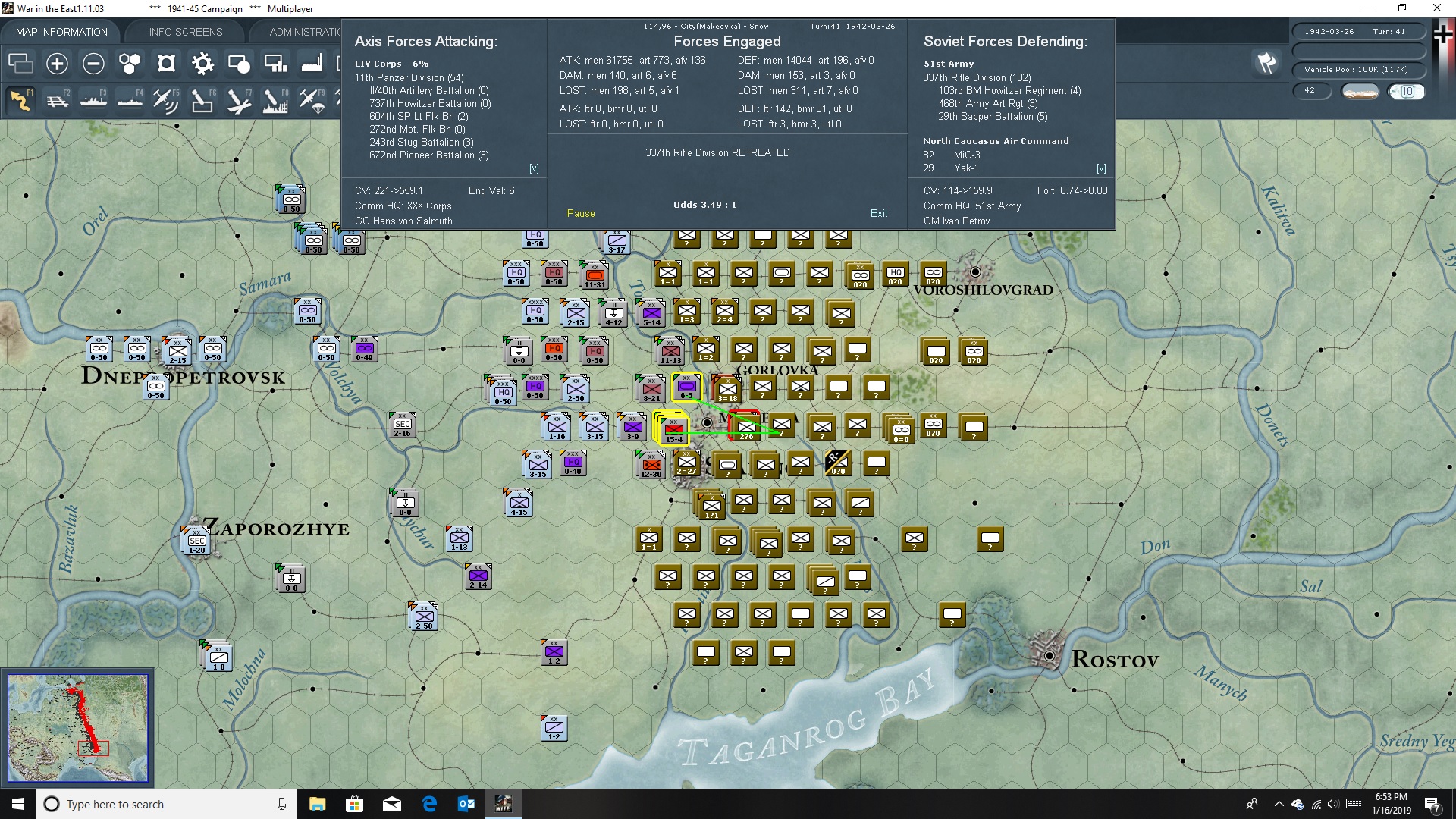The height and width of the screenshot is (819, 1456).
Task: Select the F2 rail transport mode icon
Action: (58, 100)
